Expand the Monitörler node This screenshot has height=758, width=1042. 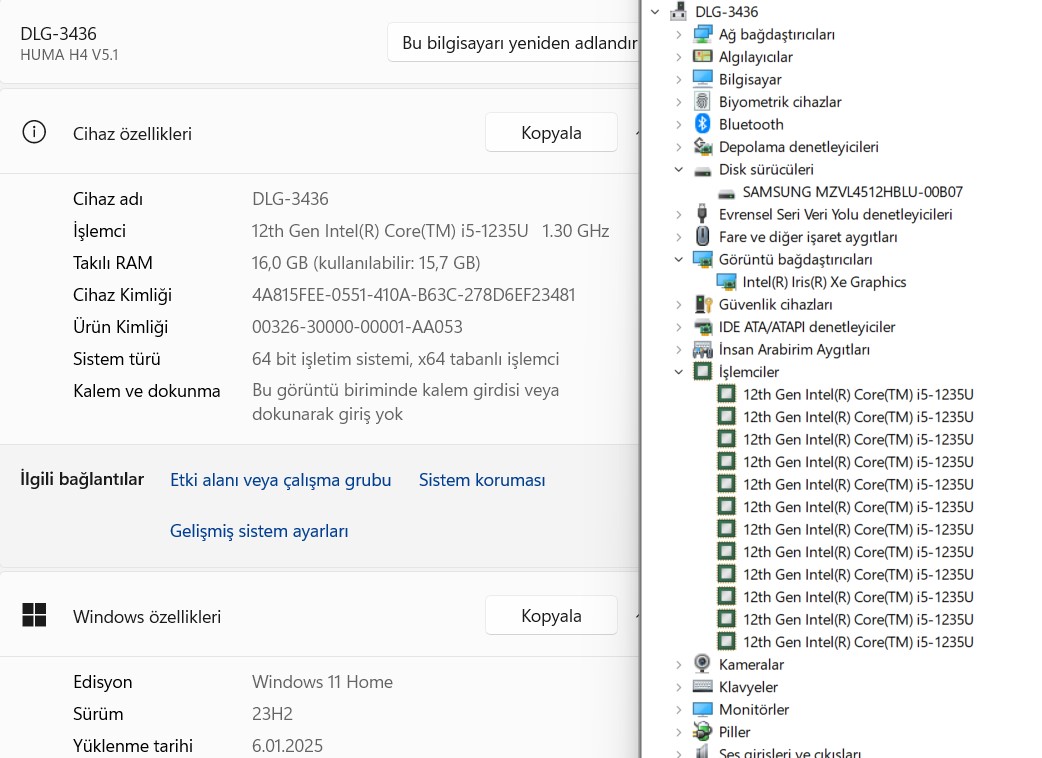point(678,710)
